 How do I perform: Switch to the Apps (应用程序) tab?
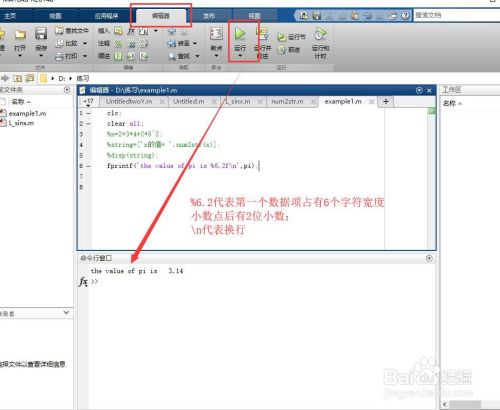pos(107,16)
